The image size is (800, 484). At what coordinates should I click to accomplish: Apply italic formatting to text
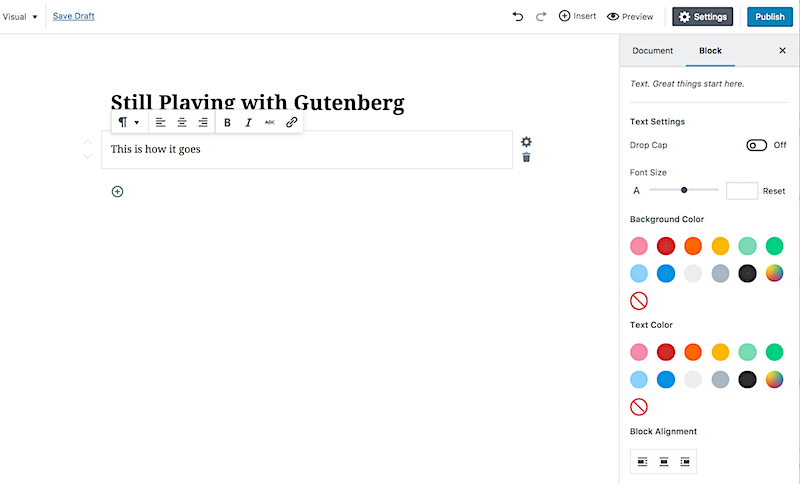(248, 122)
